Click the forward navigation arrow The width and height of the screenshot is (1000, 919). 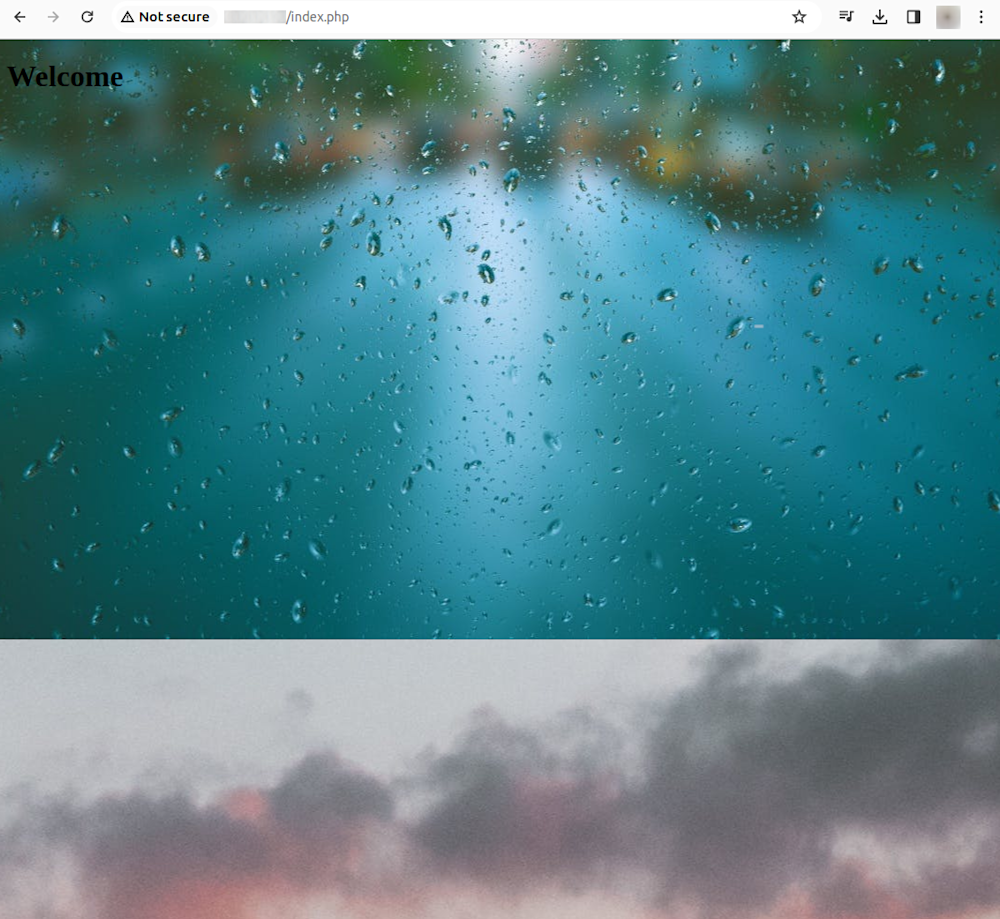pos(53,17)
